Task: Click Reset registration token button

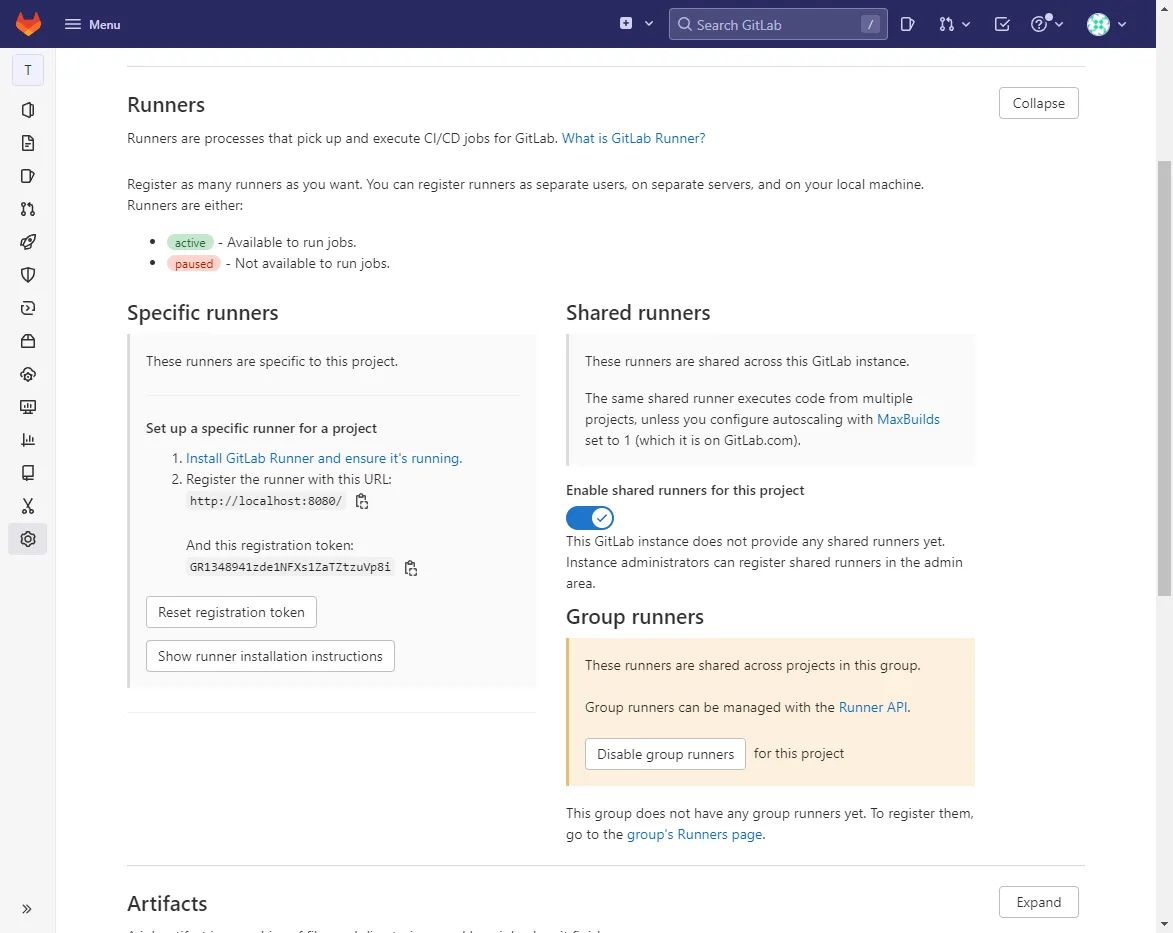Action: (x=231, y=612)
